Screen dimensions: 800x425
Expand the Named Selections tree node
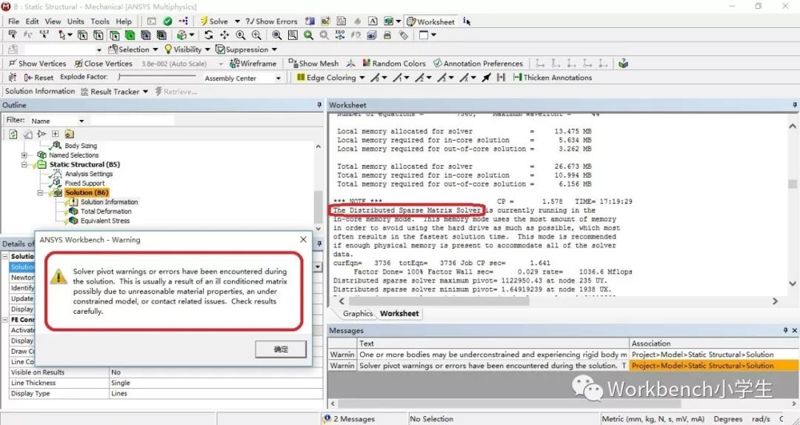tap(24, 155)
